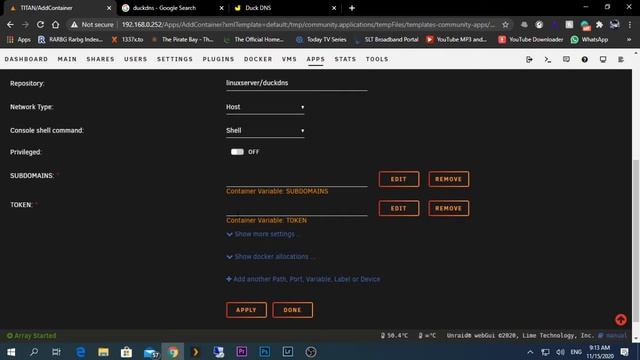Viewport: 640px width, 360px height.
Task: Click the TOKEN input field
Action: click(x=297, y=208)
